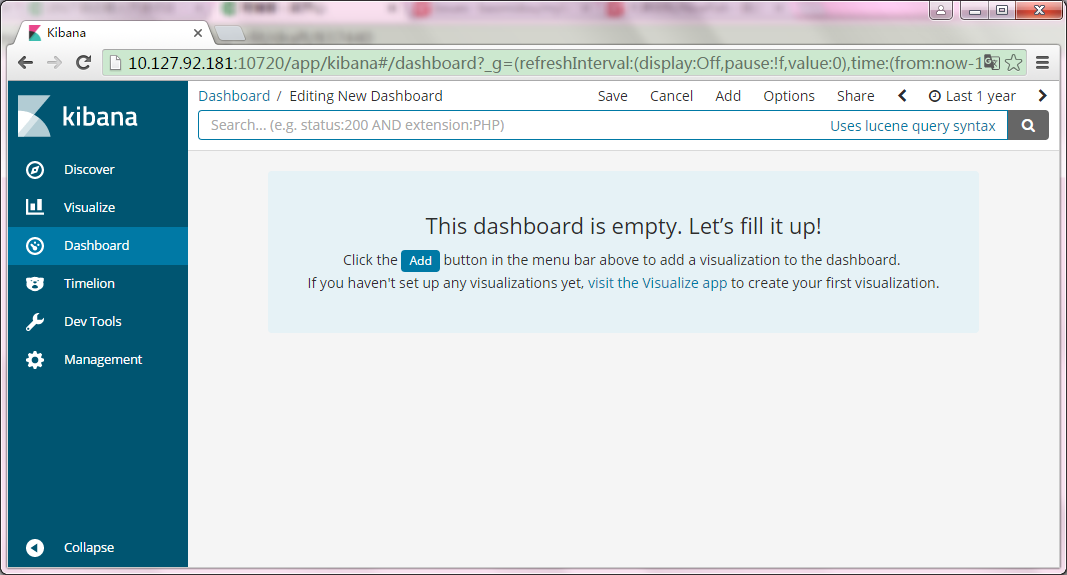Screen dimensions: 1067x575
Task: Open dashboard Options
Action: [789, 96]
